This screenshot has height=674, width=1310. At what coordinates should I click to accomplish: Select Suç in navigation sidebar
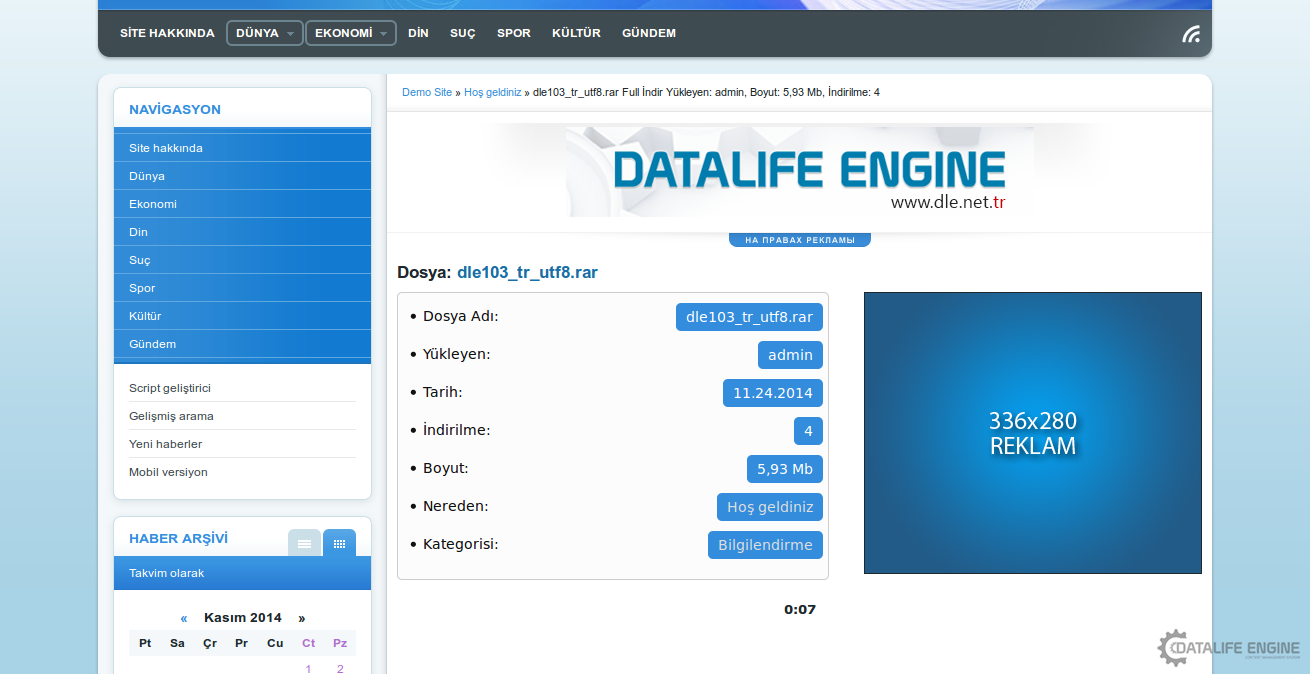click(242, 260)
